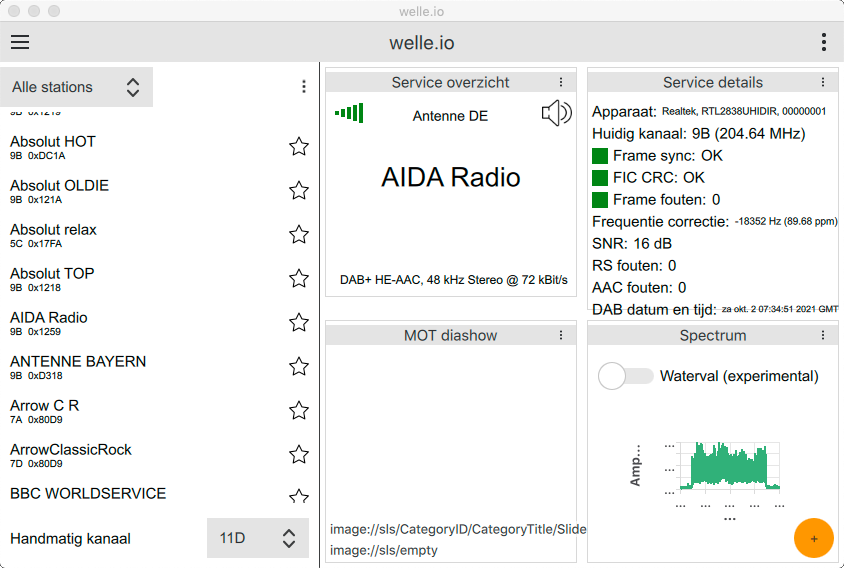Click the green signal strength indicator
The image size is (844, 568).
(x=349, y=113)
